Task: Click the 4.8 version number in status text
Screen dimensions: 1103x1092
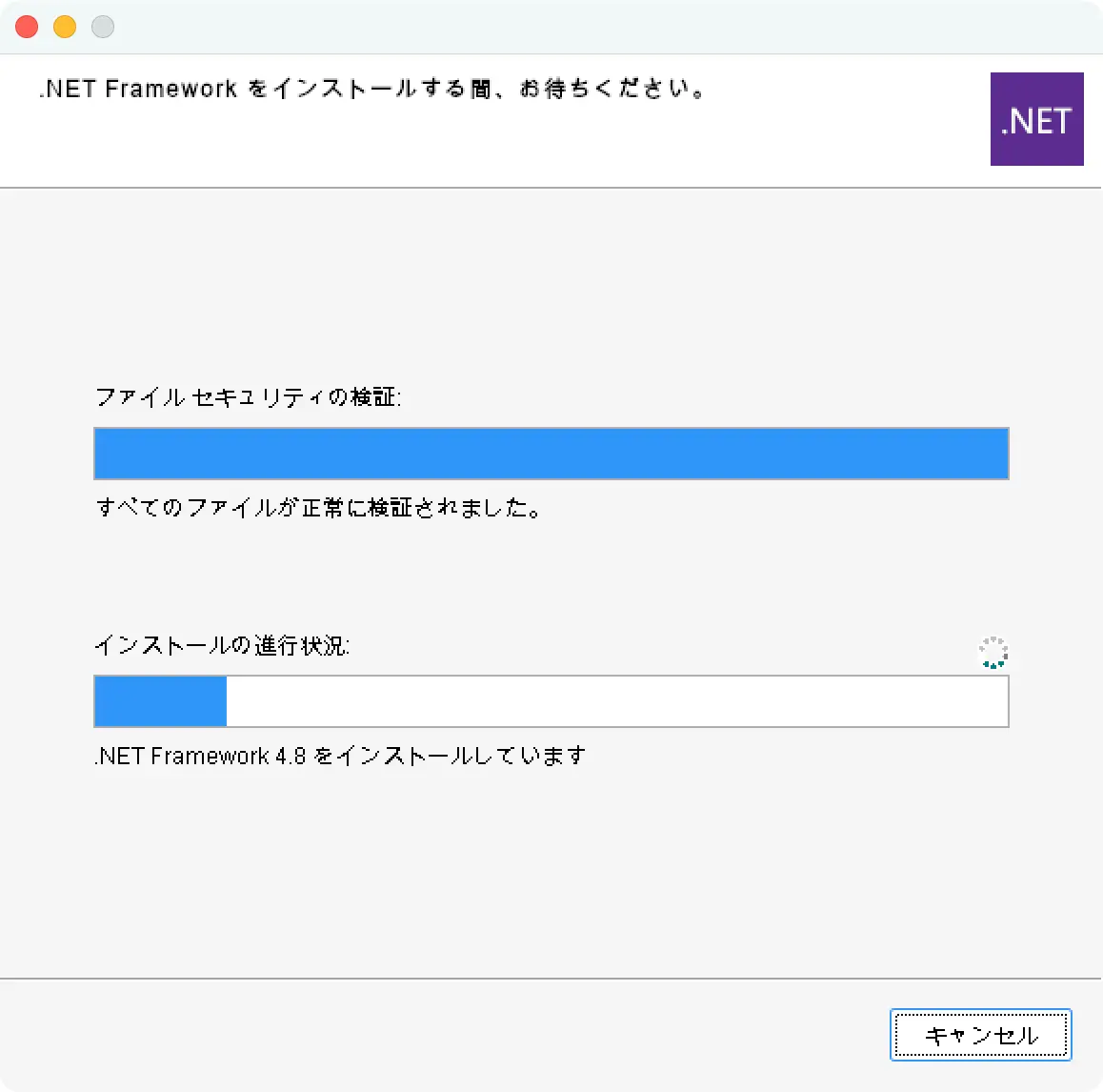Action: 291,757
